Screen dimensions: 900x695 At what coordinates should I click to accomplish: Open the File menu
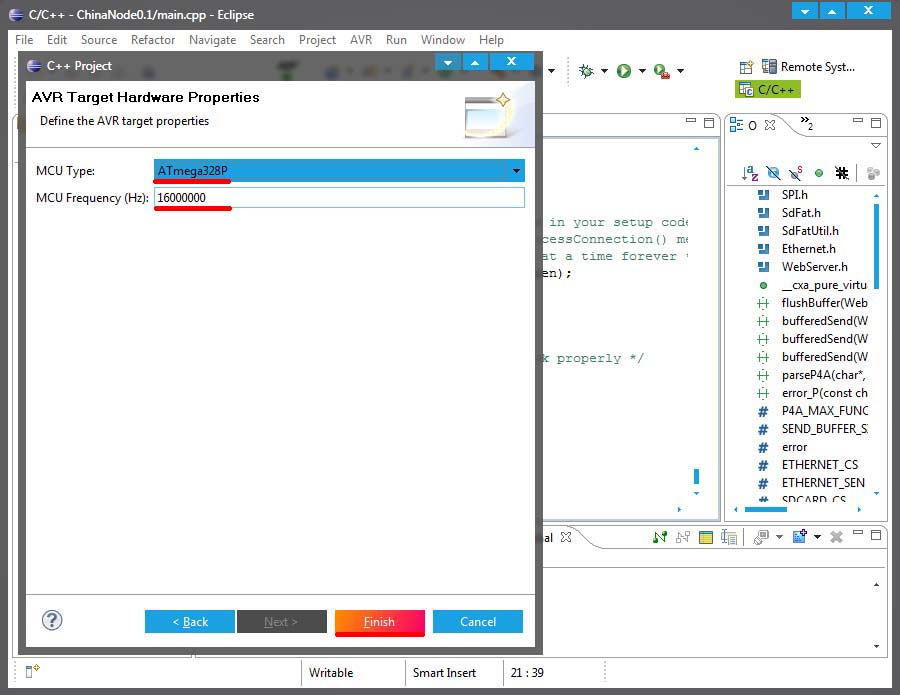coord(24,40)
